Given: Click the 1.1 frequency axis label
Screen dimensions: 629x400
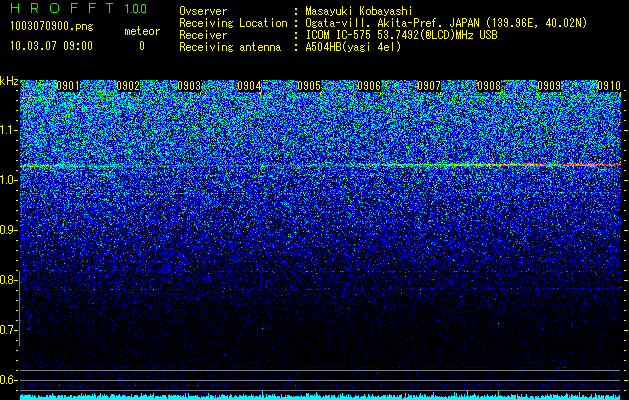Looking at the screenshot, I should (x=9, y=130).
